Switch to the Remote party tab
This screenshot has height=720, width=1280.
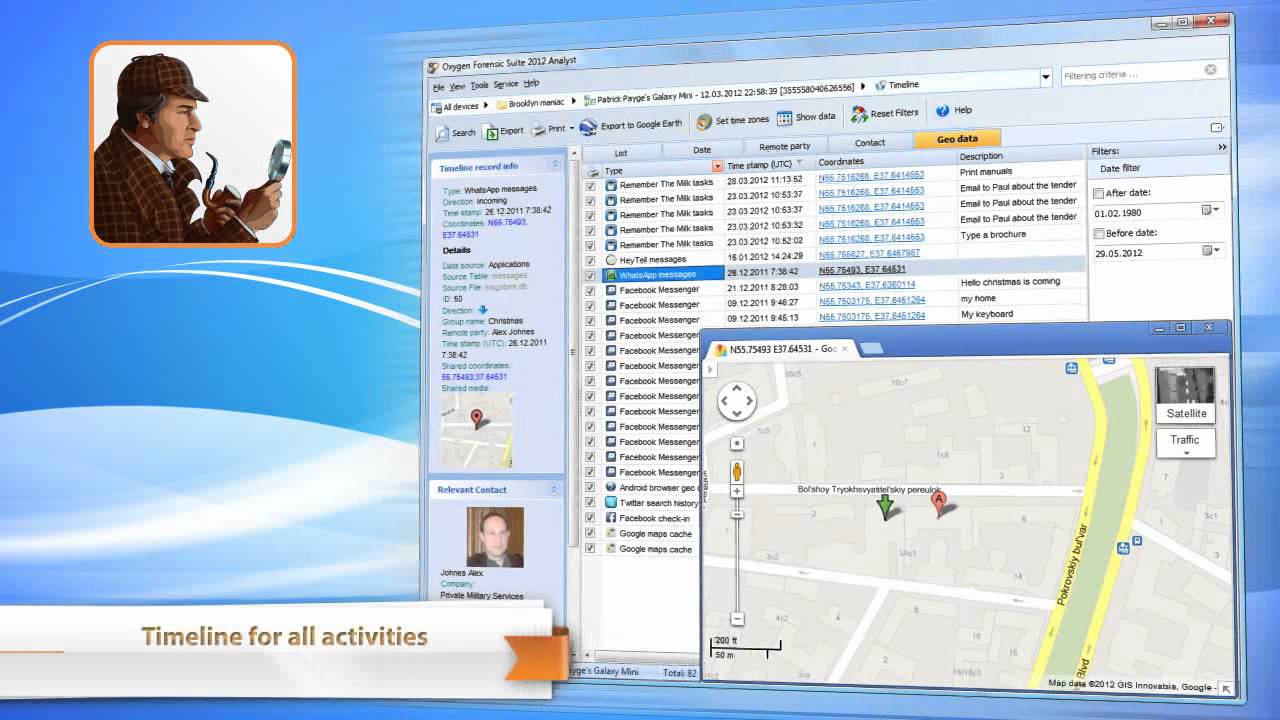(x=784, y=146)
